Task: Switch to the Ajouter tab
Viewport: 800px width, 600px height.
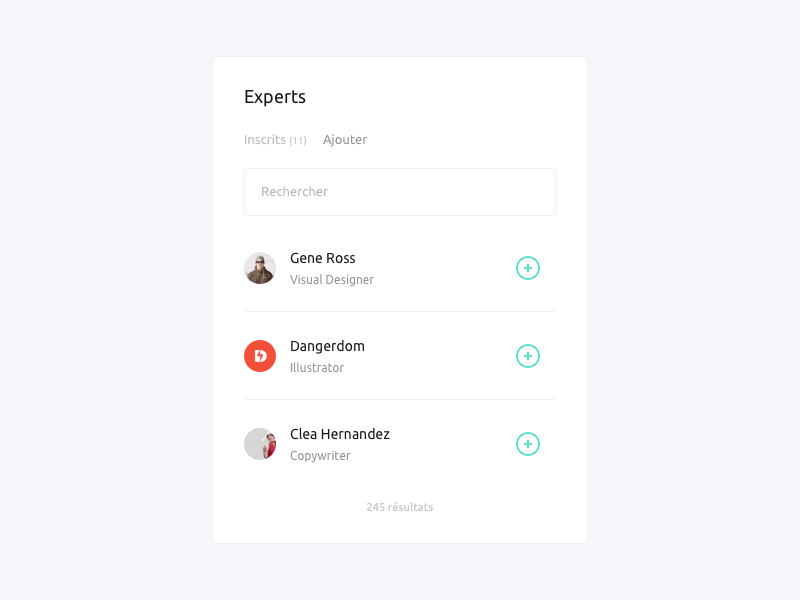Action: click(345, 140)
